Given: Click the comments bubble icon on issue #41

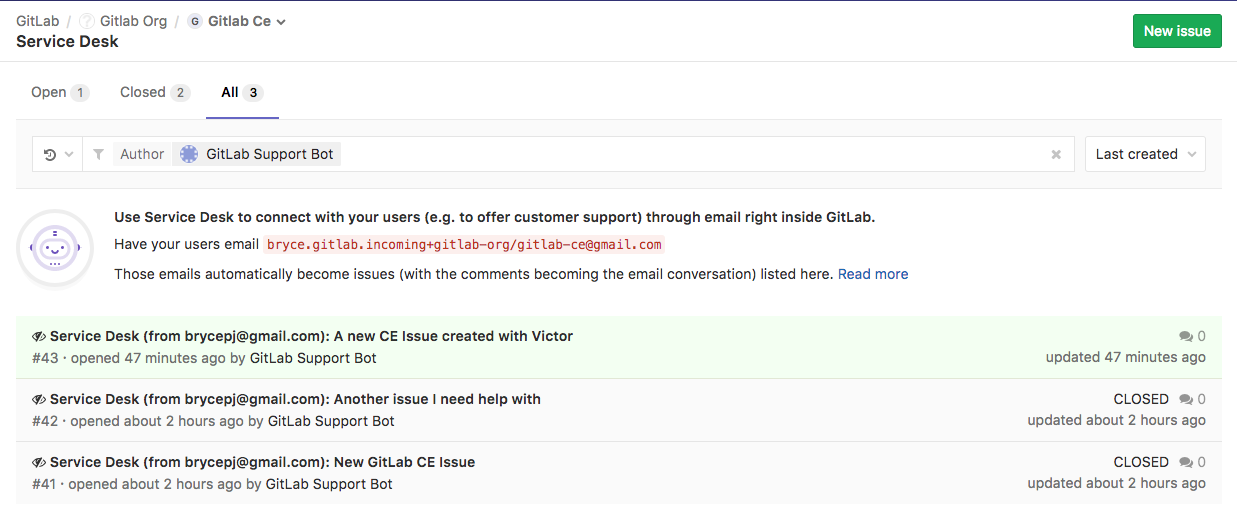Looking at the screenshot, I should (1186, 463).
